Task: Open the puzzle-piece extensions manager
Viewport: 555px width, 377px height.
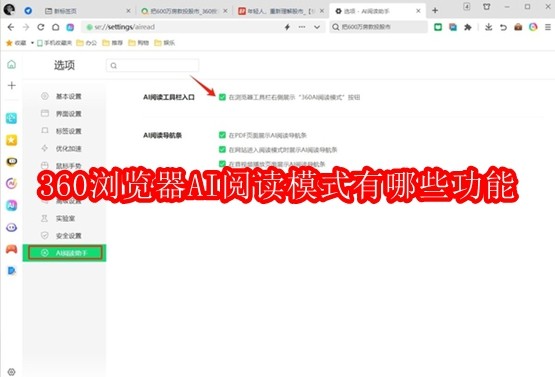Action: pyautogui.click(x=468, y=27)
